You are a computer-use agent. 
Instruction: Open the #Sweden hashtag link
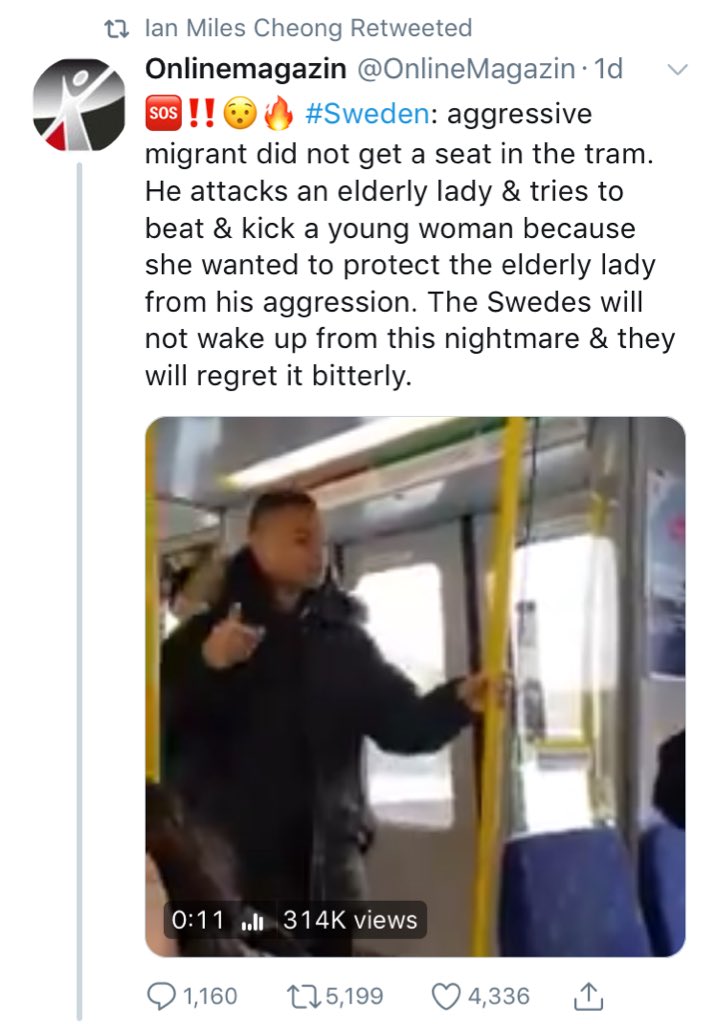[368, 114]
